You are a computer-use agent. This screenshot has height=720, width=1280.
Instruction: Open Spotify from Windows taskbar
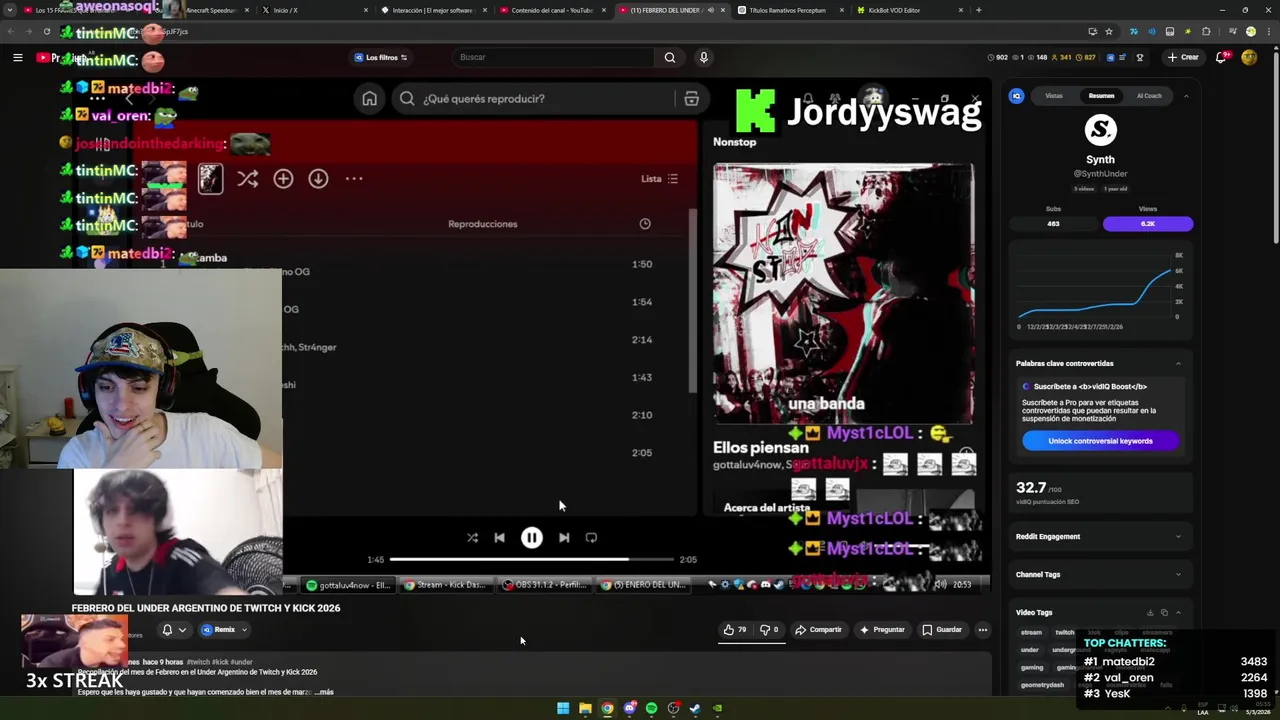[651, 708]
